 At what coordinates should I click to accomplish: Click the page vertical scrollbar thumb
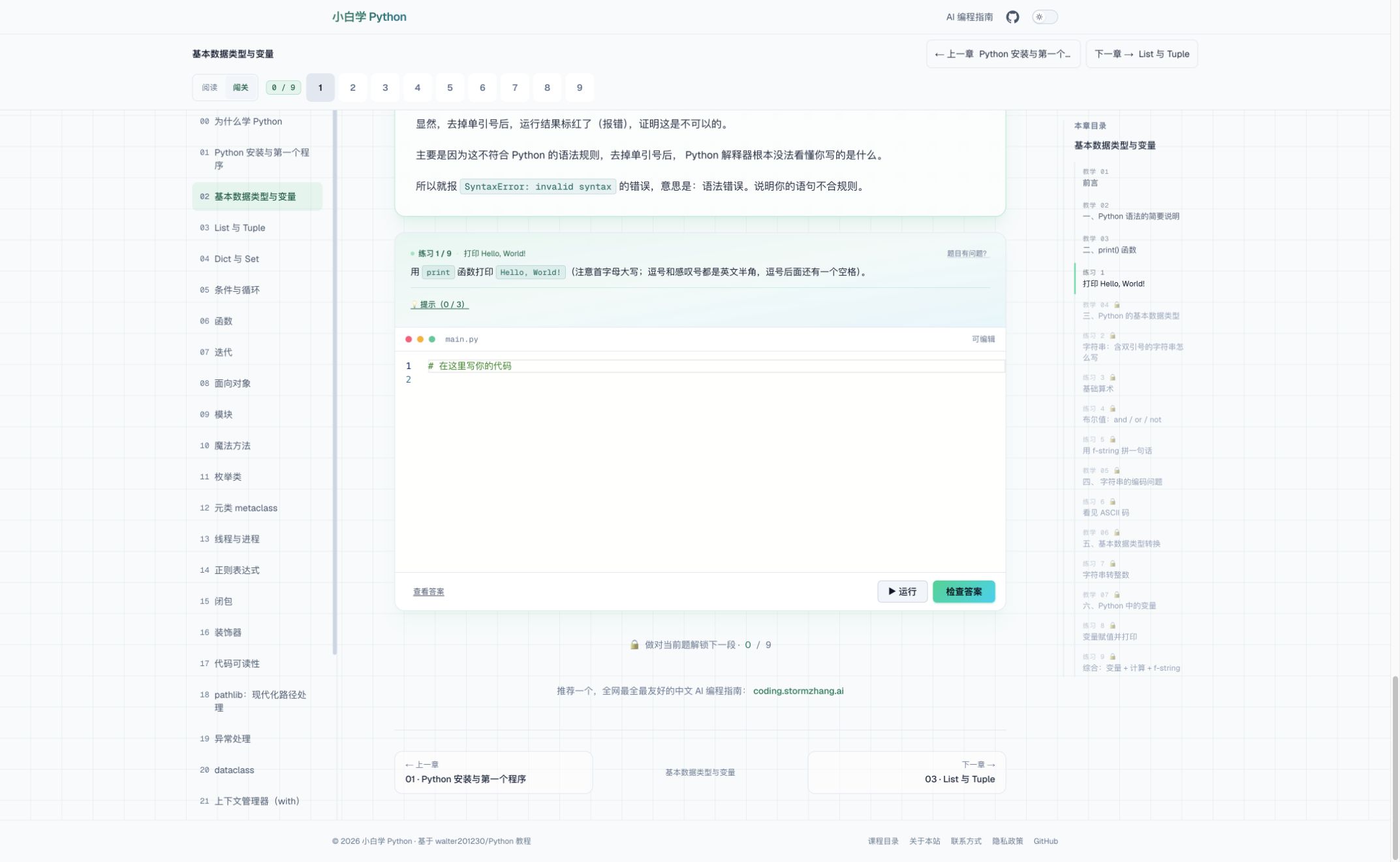[1395, 768]
